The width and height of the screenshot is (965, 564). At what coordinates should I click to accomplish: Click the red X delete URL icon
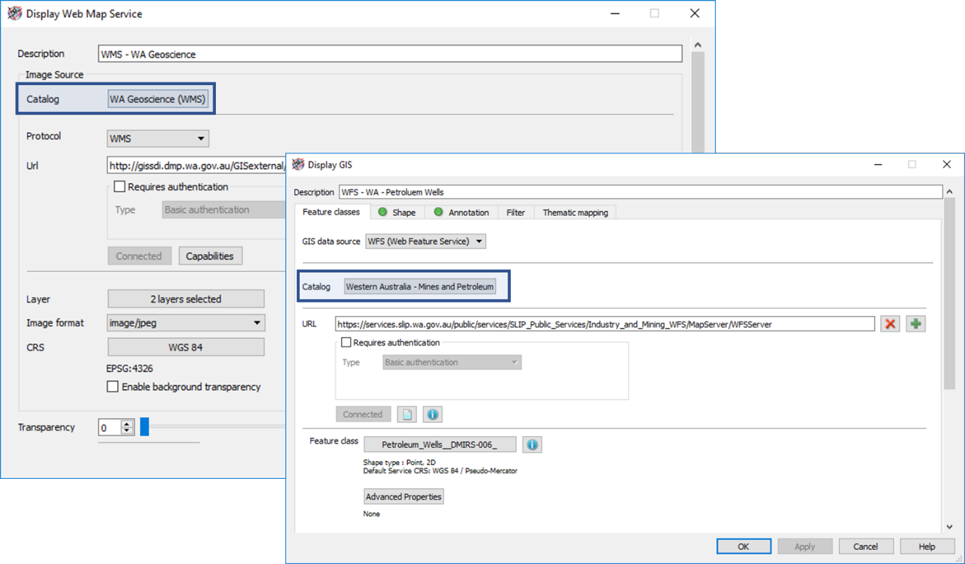(890, 324)
